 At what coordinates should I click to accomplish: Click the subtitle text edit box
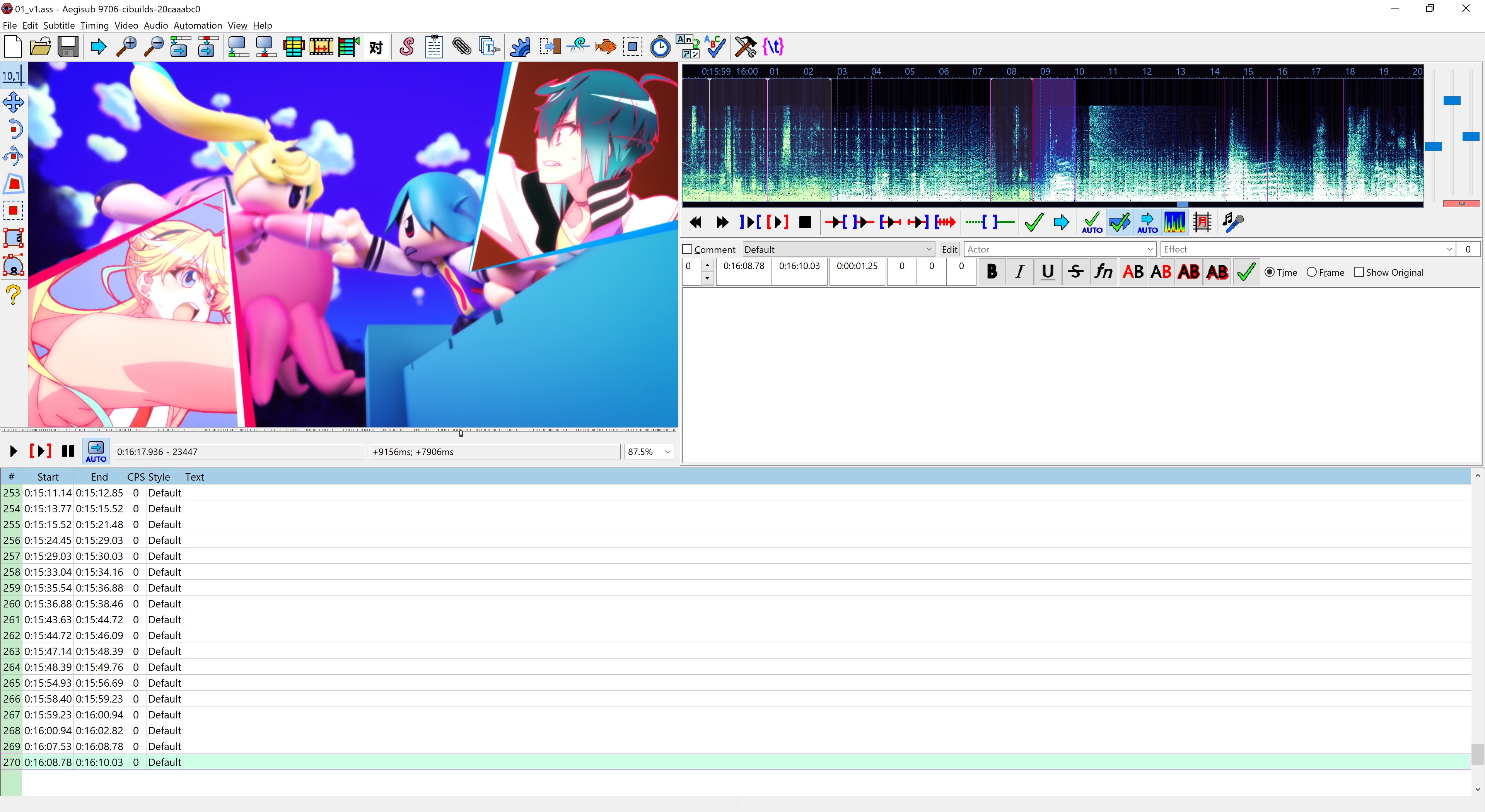coord(1081,375)
